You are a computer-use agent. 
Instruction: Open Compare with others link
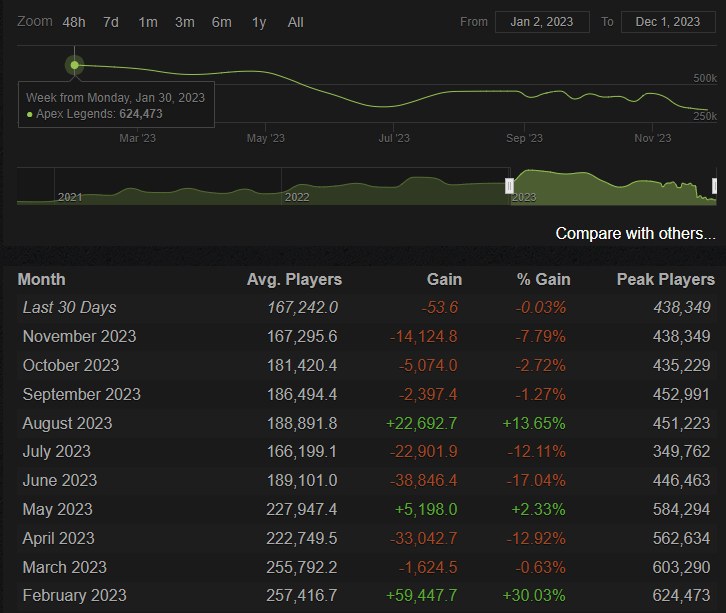click(635, 233)
